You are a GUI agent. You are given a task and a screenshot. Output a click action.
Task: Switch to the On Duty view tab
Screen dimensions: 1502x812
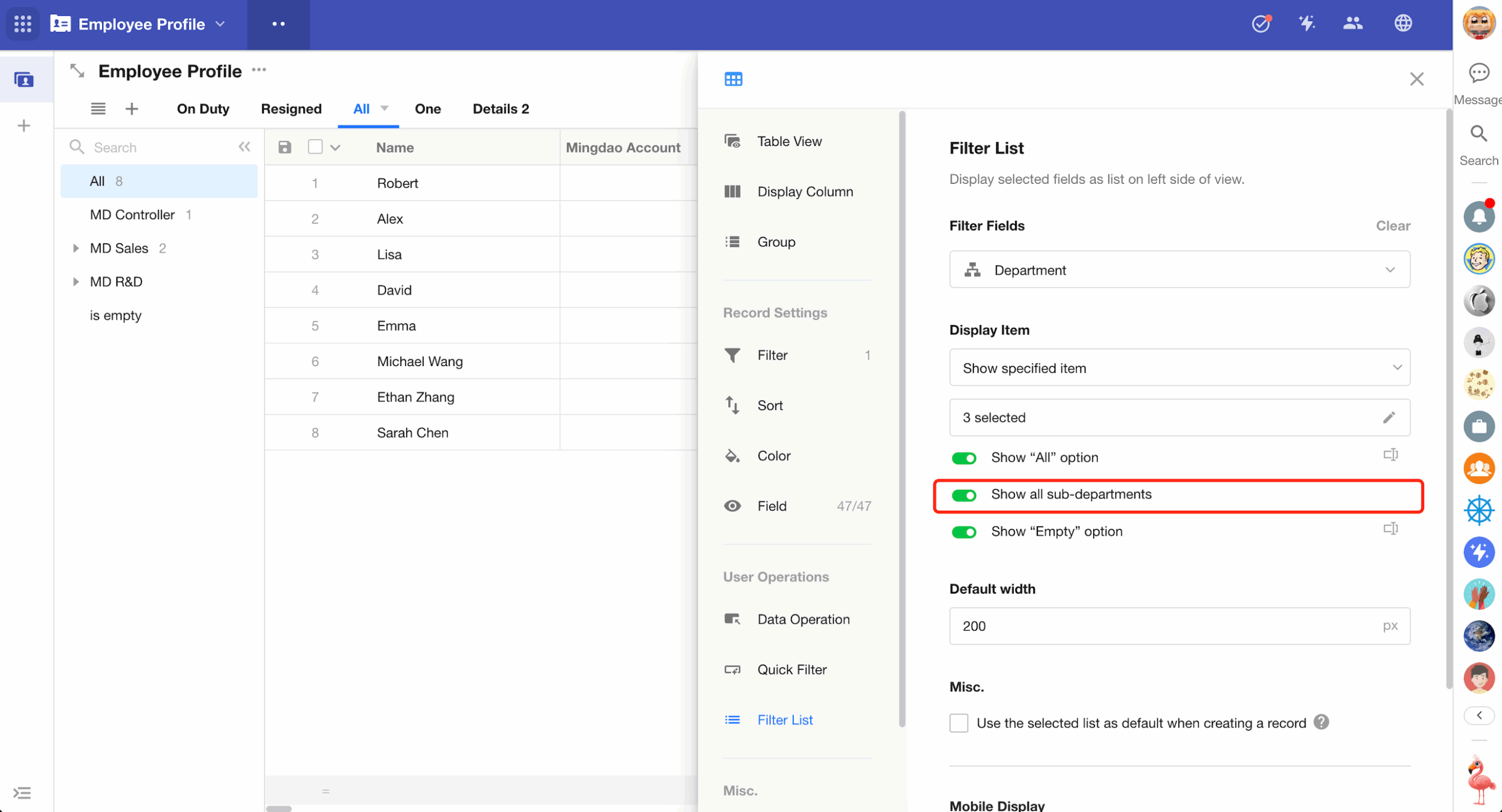pyautogui.click(x=203, y=109)
